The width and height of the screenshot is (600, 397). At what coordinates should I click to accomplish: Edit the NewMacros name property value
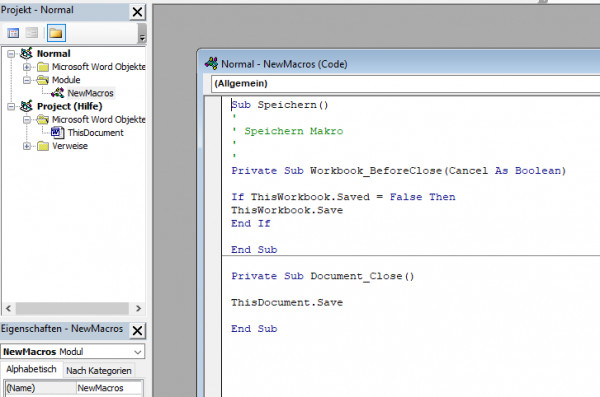(109, 388)
